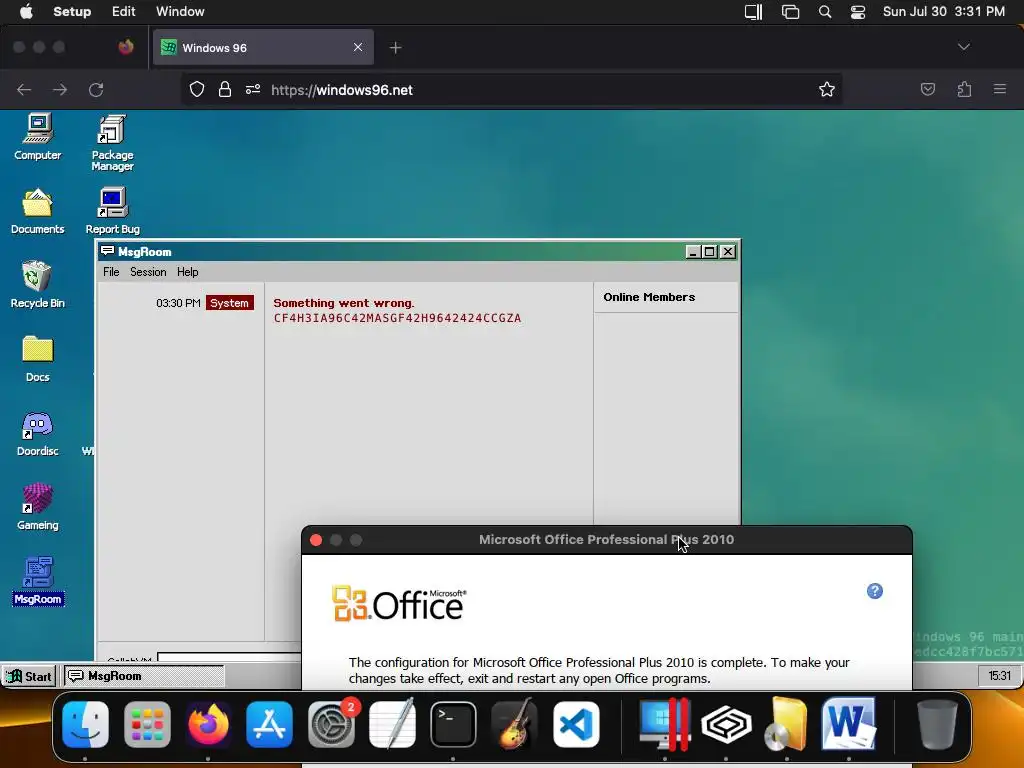Click the Windows 96 taskbar clock 15:31
1024x768 pixels.
pyautogui.click(x=999, y=676)
